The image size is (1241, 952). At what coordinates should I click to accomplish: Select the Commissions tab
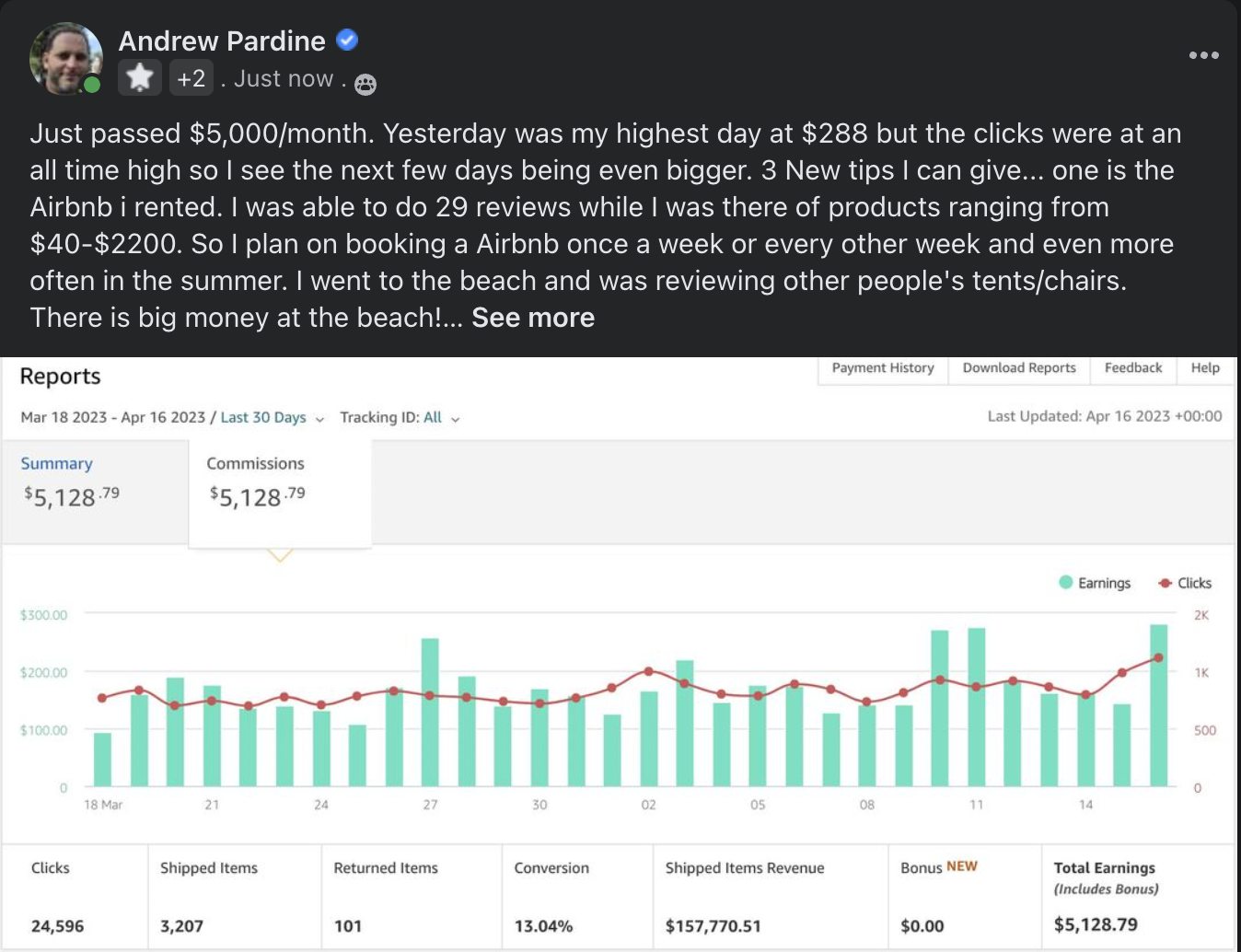click(x=255, y=463)
